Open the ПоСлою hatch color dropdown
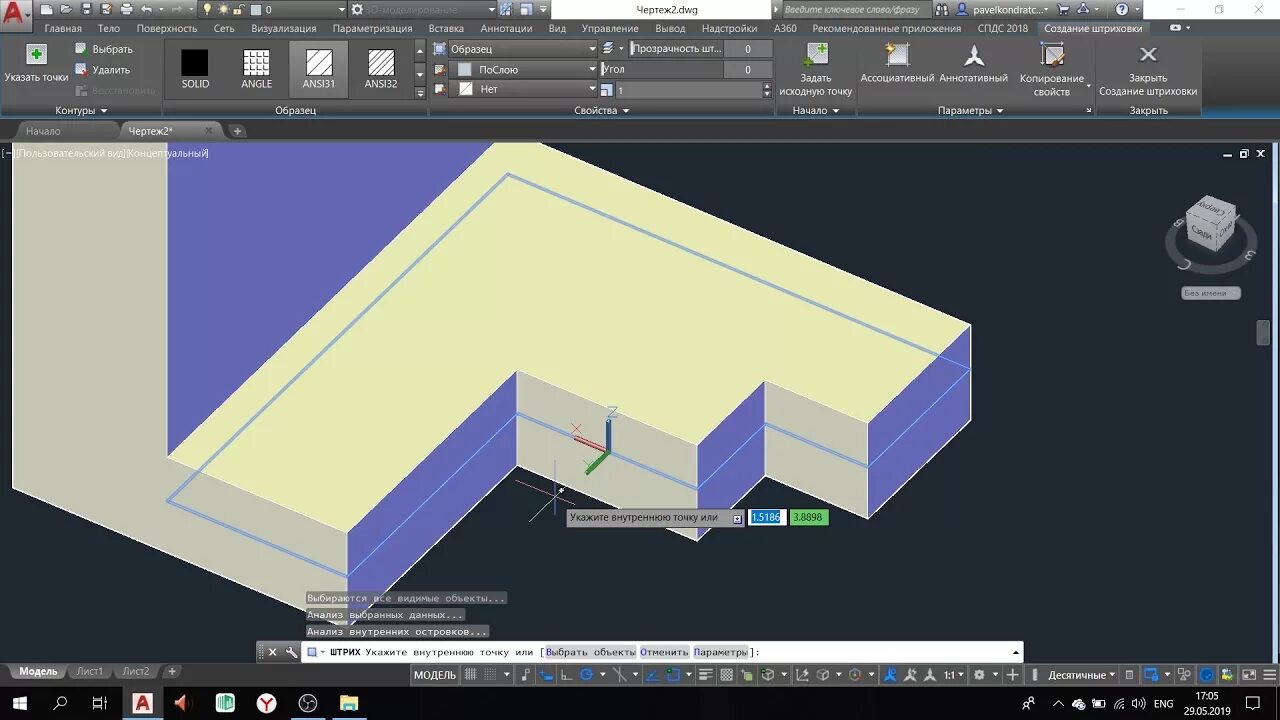Screen dimensions: 1280x720 click(x=523, y=70)
